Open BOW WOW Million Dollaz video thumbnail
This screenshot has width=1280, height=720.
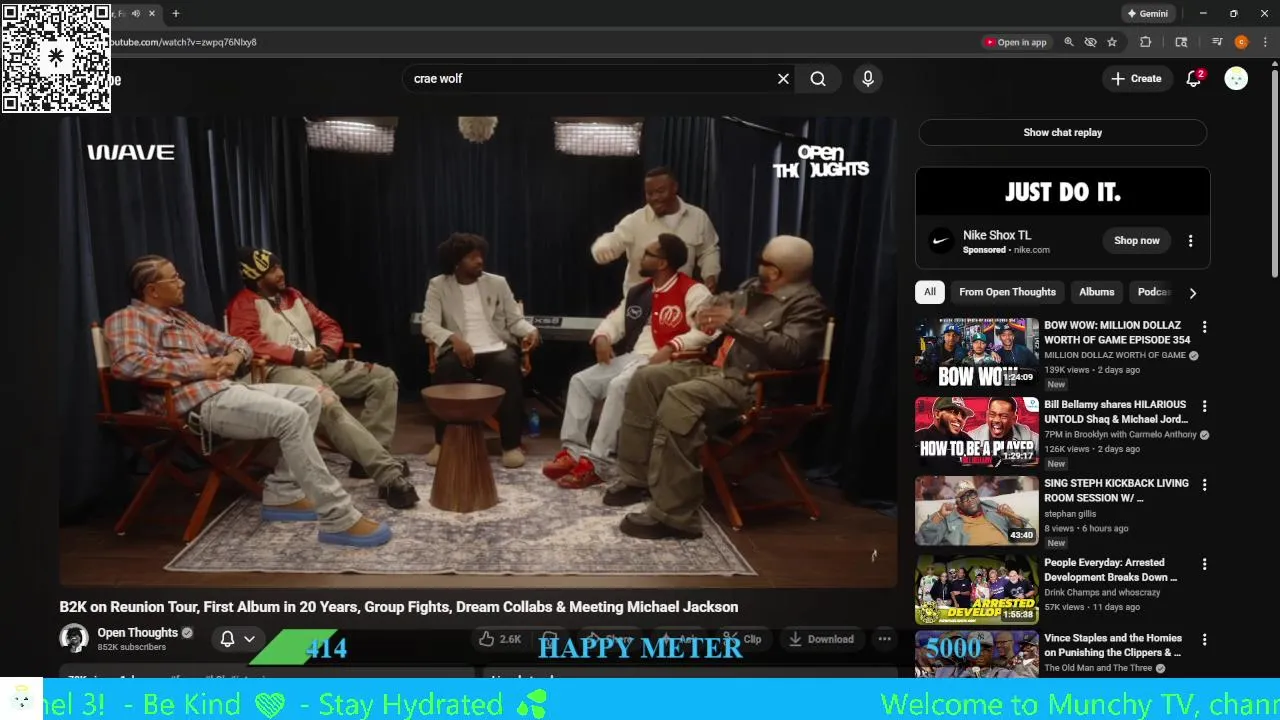pos(976,353)
